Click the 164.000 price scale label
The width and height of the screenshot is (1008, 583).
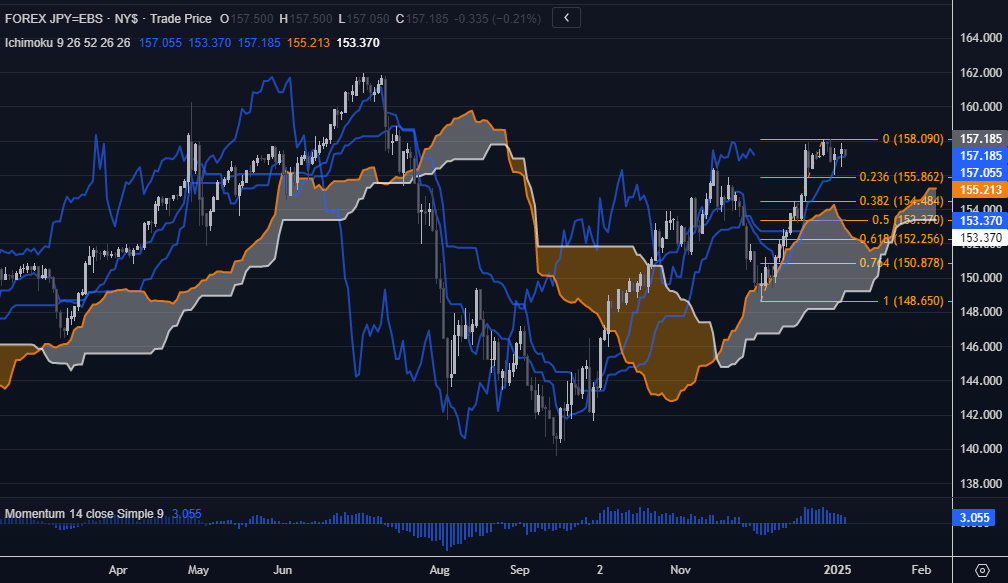[980, 38]
